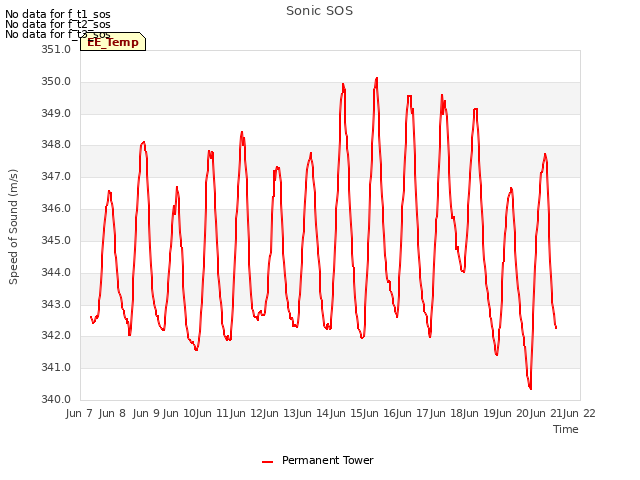
Task: Click the 343.0 y-axis tick label
Action: pyautogui.click(x=56, y=304)
